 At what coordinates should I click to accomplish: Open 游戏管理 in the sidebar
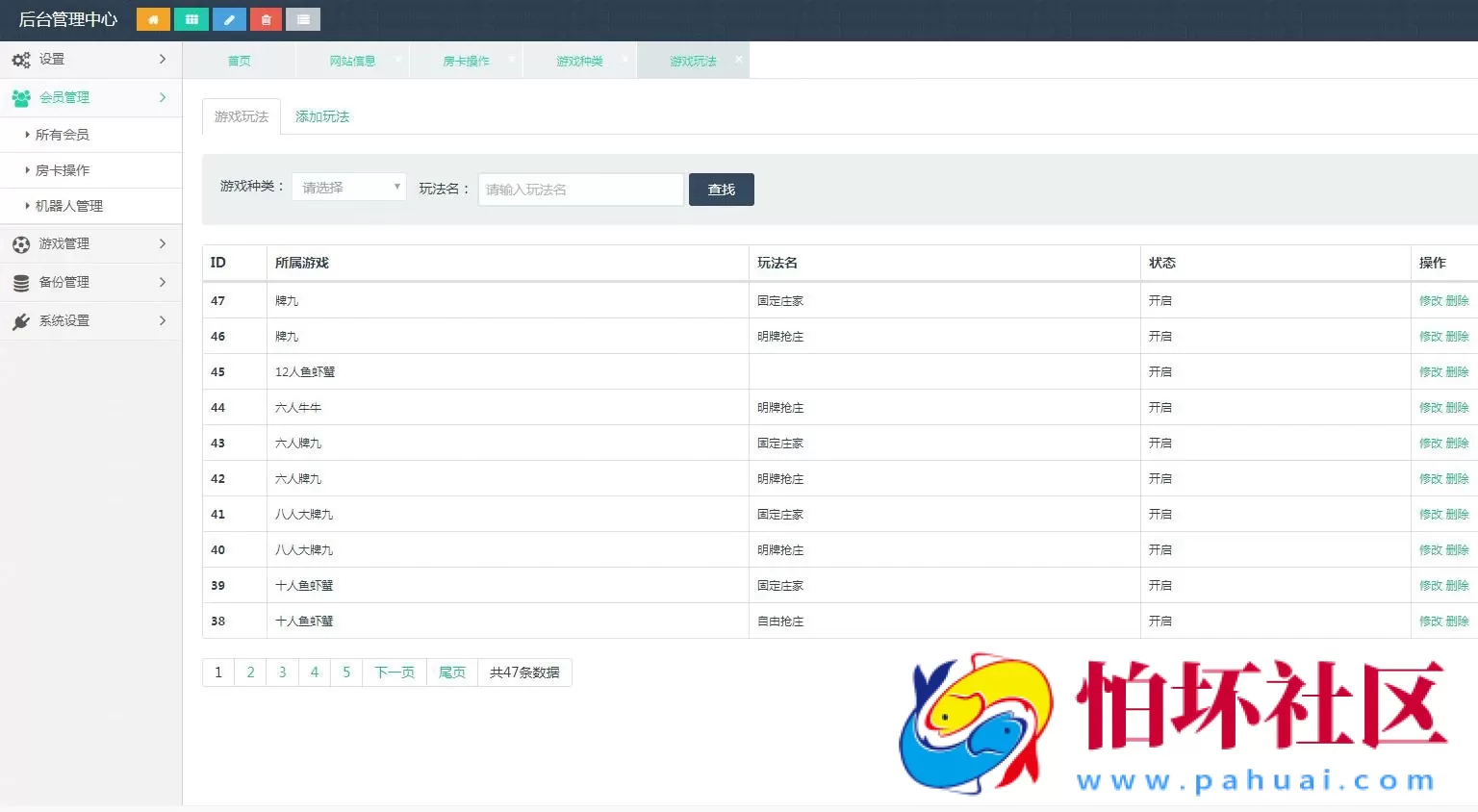click(x=64, y=244)
